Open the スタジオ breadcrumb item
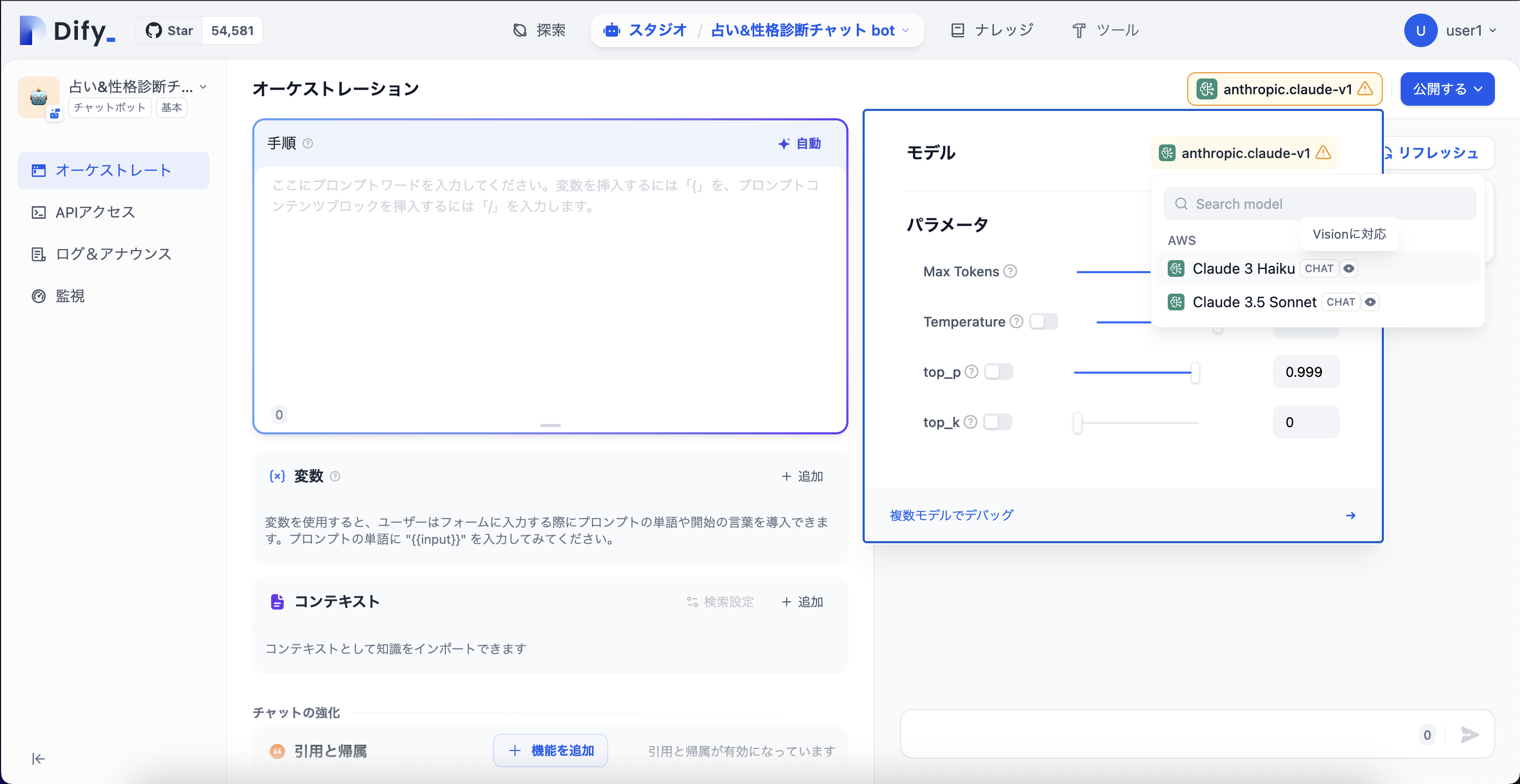The height and width of the screenshot is (784, 1520). (x=657, y=30)
